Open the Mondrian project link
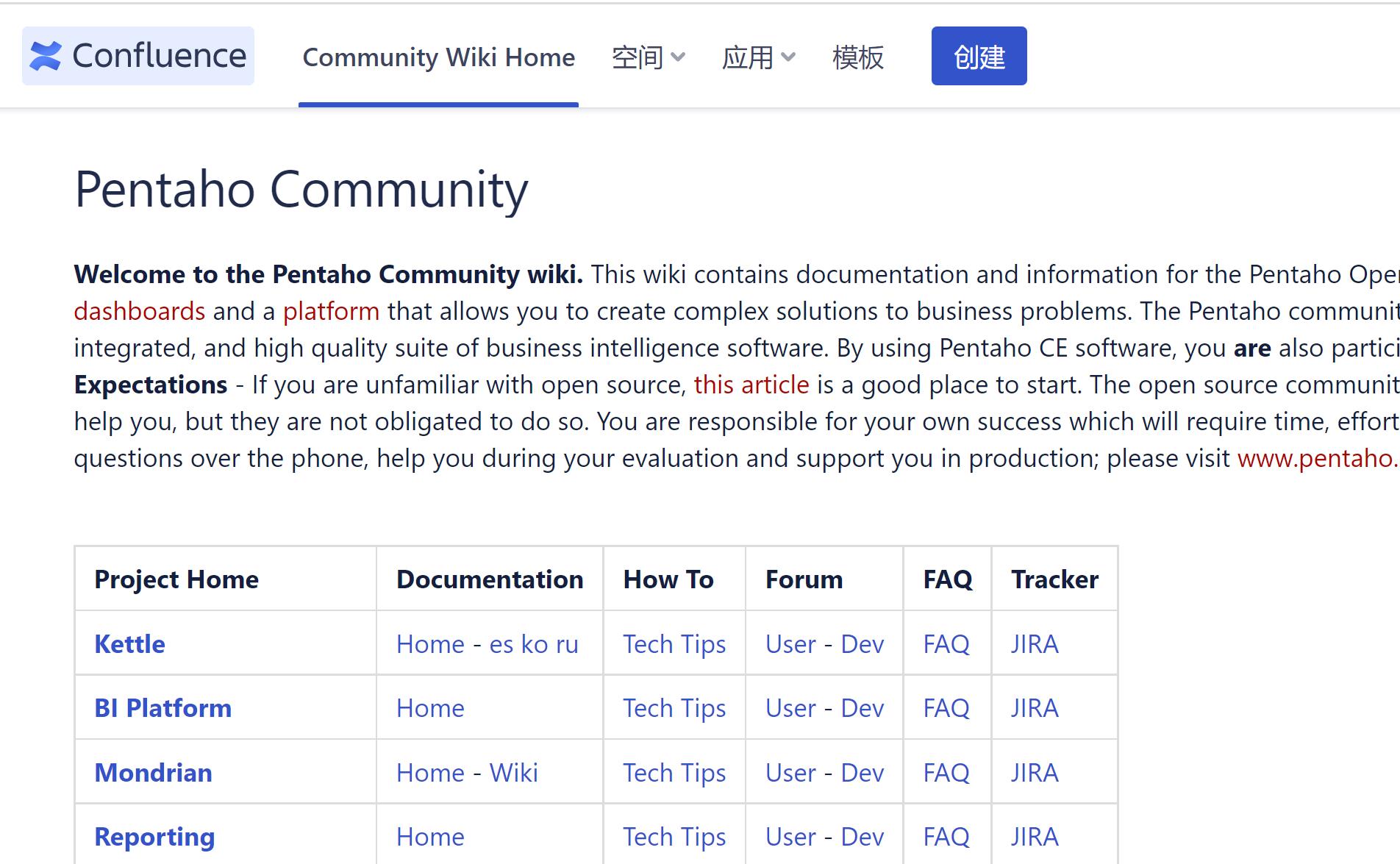The height and width of the screenshot is (864, 1400). tap(154, 773)
